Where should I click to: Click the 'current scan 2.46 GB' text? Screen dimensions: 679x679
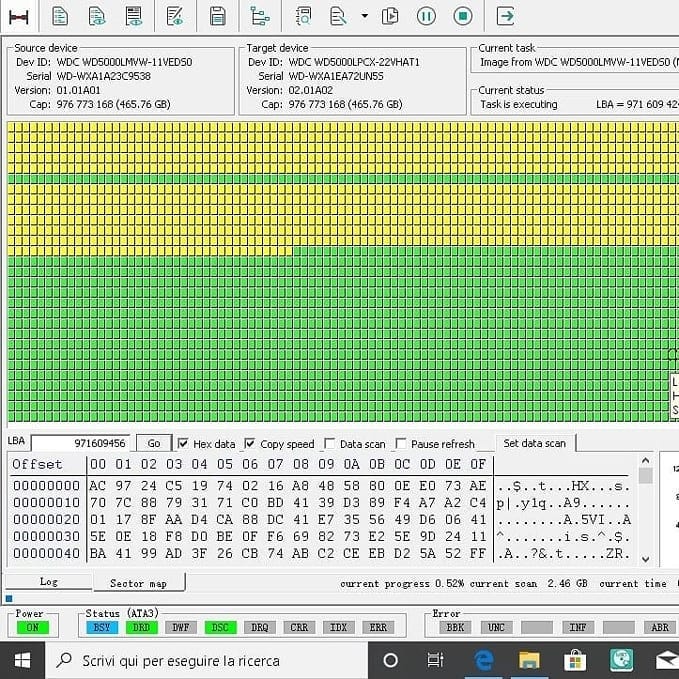[528, 584]
